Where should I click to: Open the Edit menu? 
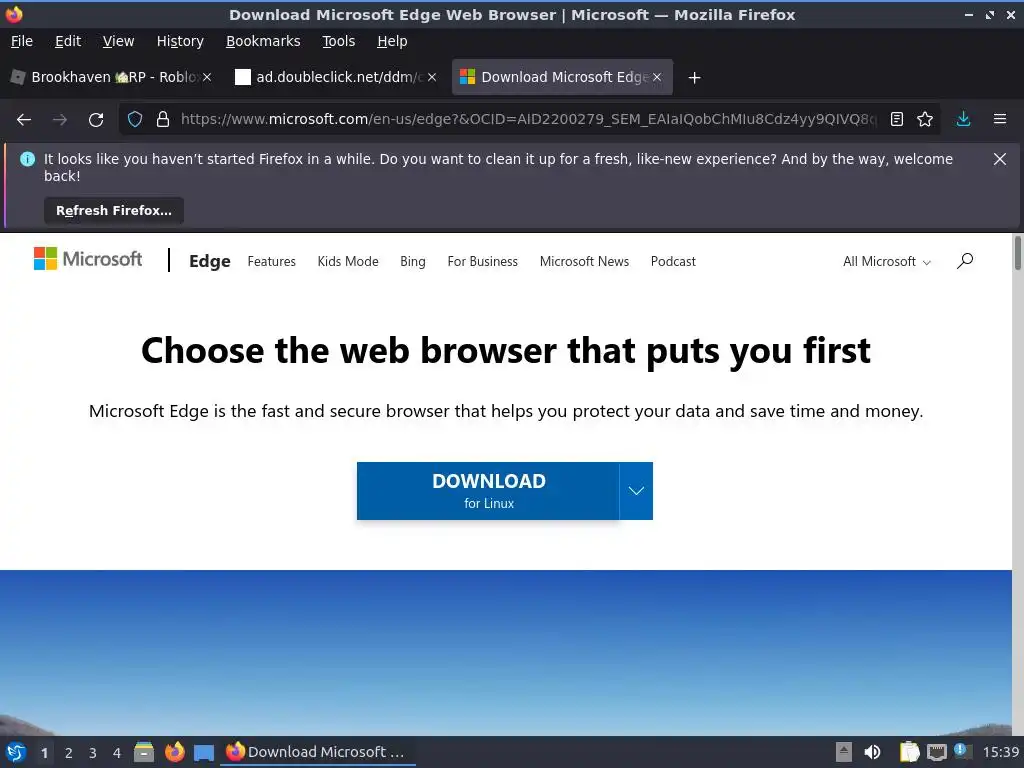tap(68, 41)
